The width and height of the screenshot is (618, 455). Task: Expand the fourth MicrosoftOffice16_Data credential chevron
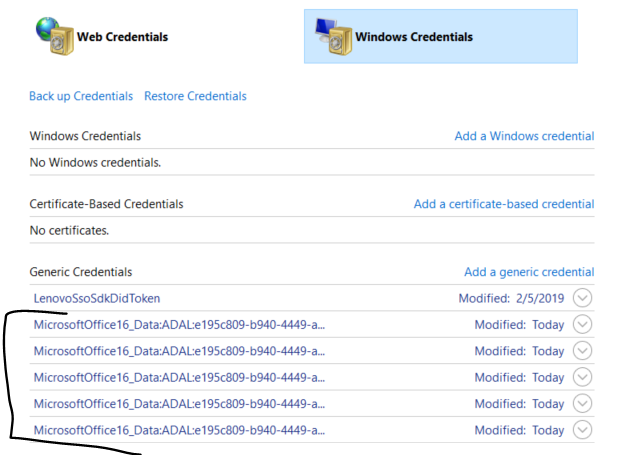583,403
